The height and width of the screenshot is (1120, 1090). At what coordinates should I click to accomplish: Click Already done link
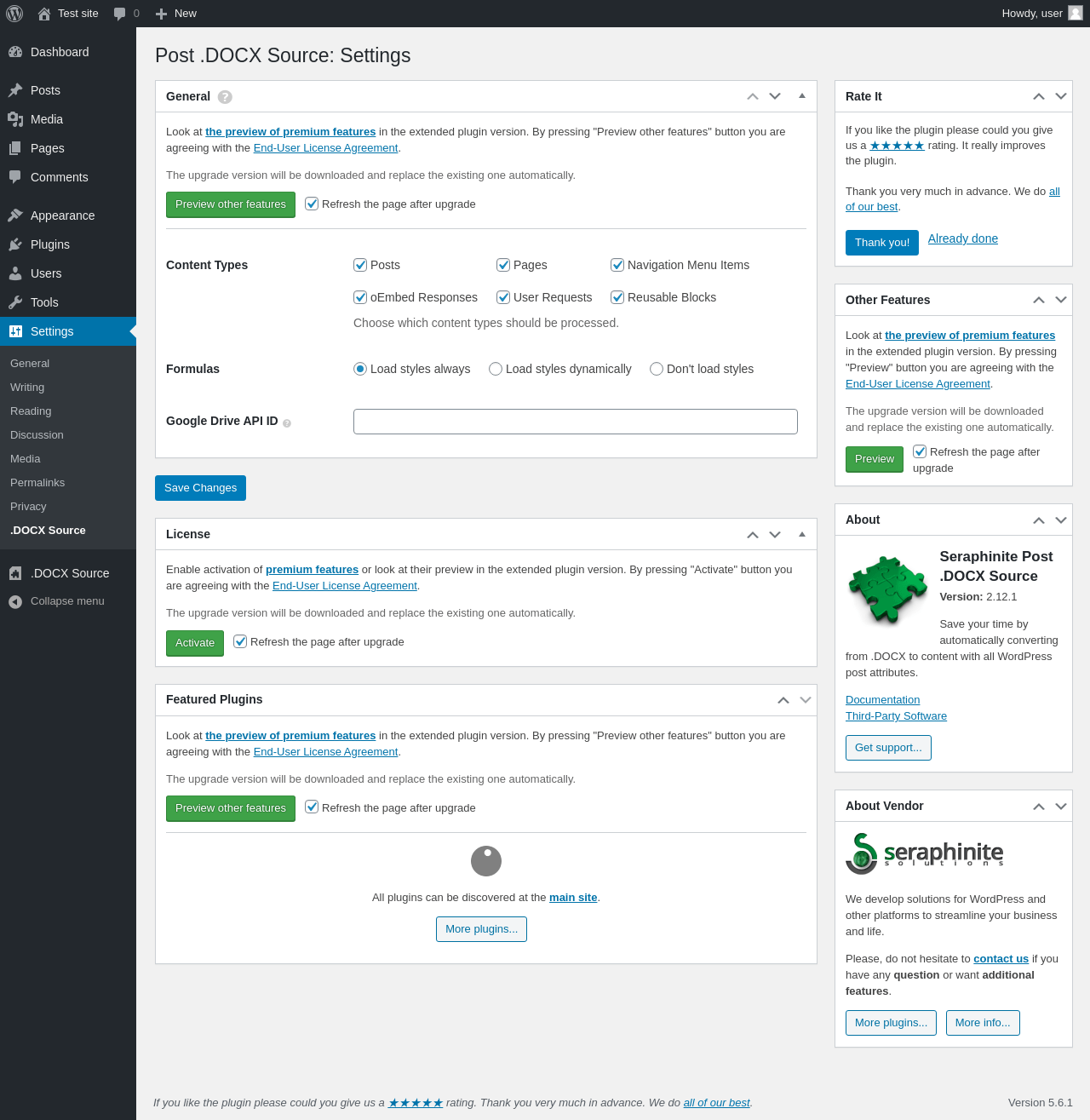[x=963, y=238]
